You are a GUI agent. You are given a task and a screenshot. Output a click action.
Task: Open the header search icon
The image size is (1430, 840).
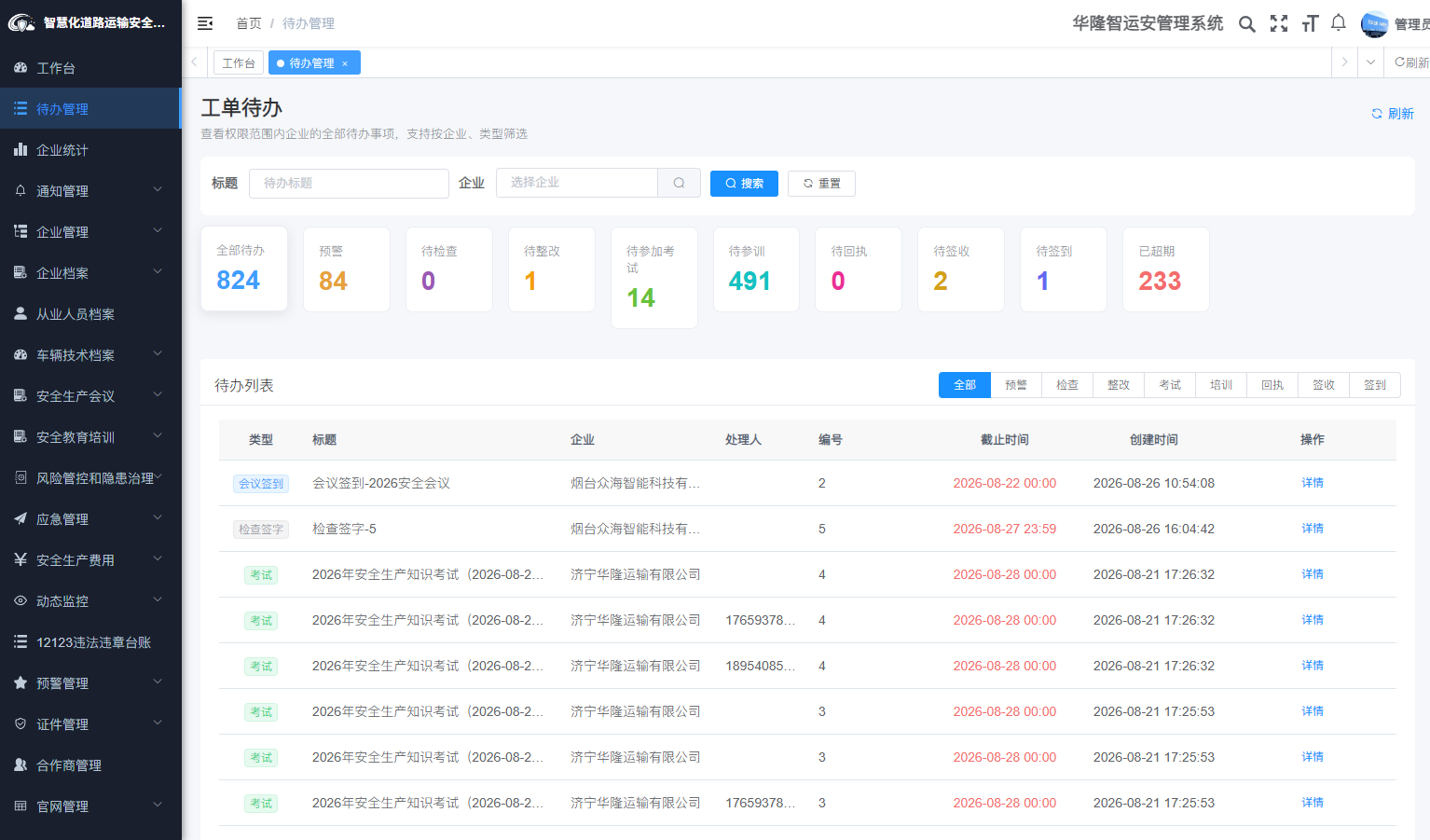coord(1246,24)
